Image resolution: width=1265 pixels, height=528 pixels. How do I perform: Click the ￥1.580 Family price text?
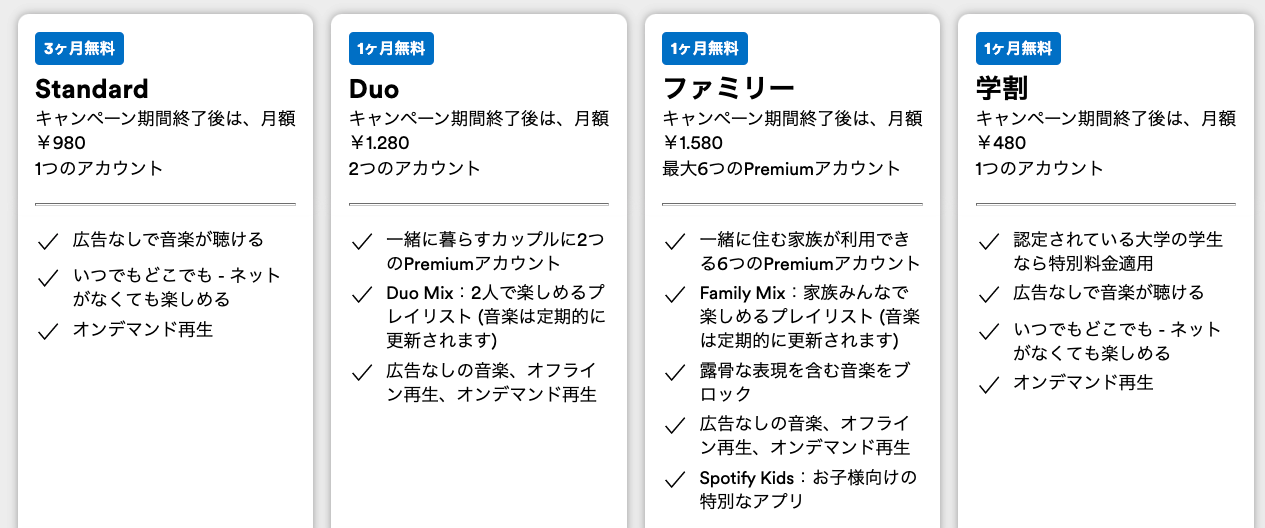(692, 143)
